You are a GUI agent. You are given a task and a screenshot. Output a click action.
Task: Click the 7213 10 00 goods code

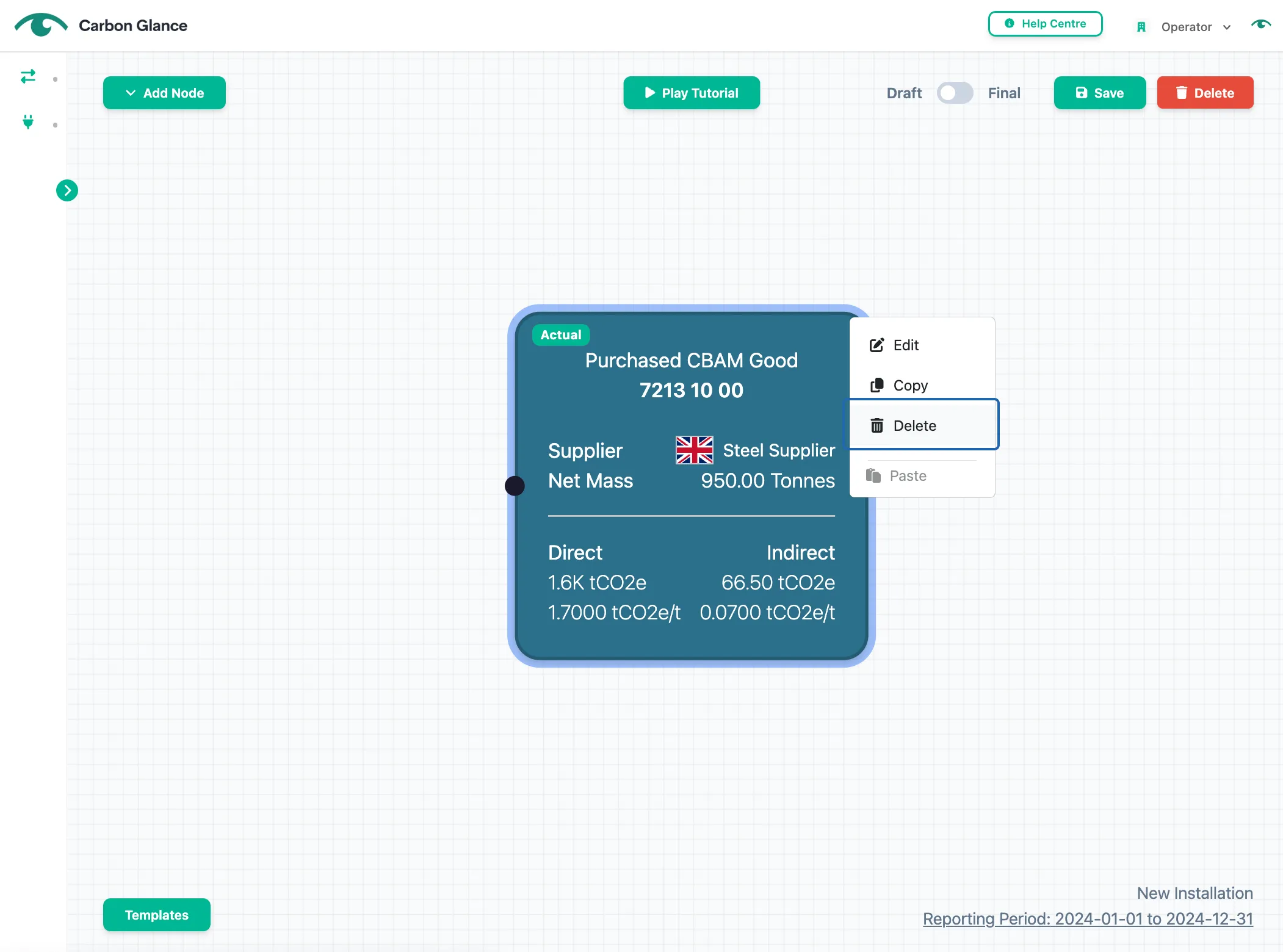click(x=691, y=391)
